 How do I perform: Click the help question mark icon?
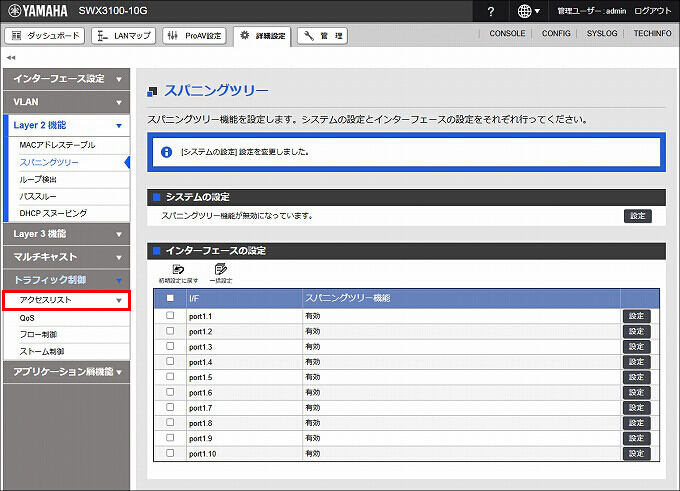pos(491,11)
